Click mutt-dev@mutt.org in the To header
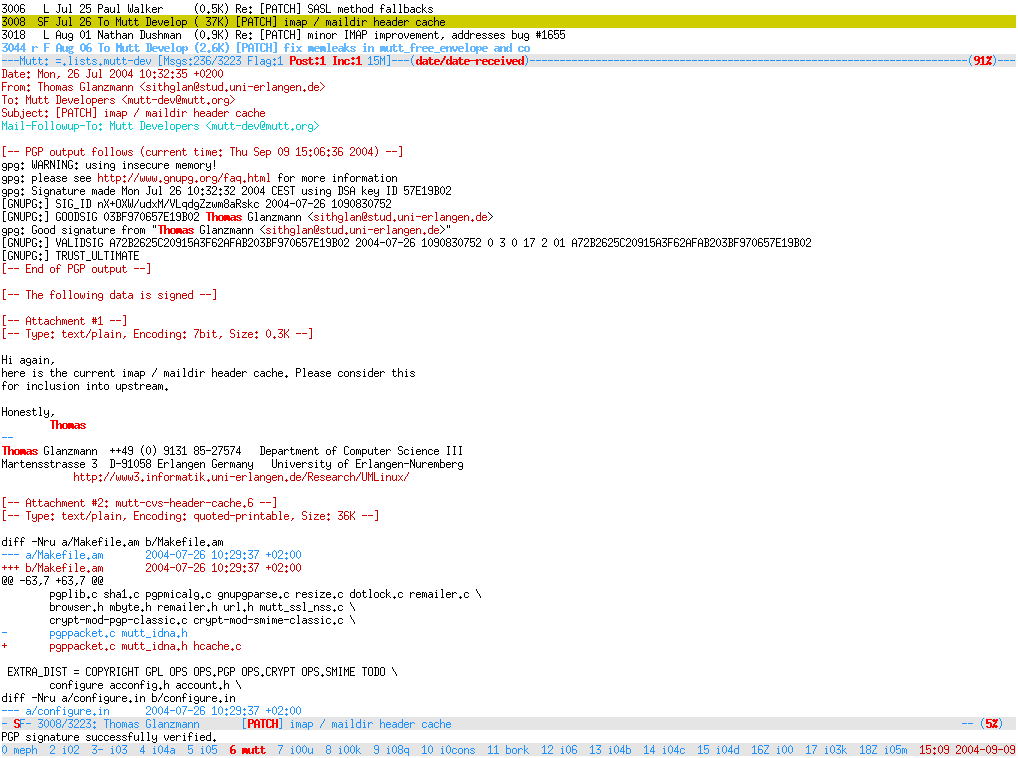Screen dimensions: 1018x758 (179, 100)
